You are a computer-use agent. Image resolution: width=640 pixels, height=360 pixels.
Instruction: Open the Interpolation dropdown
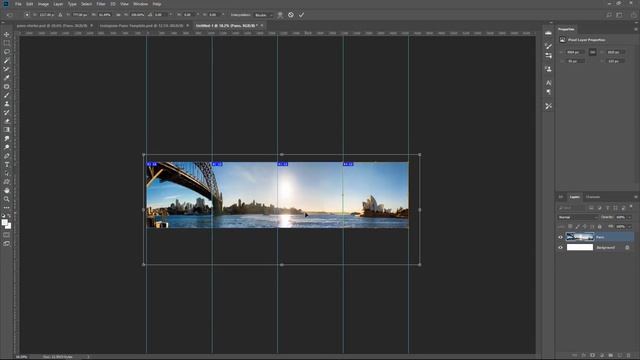[263, 15]
